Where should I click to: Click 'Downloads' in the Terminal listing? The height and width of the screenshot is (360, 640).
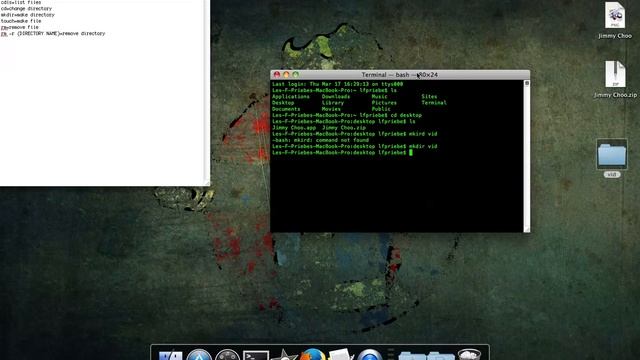point(336,97)
